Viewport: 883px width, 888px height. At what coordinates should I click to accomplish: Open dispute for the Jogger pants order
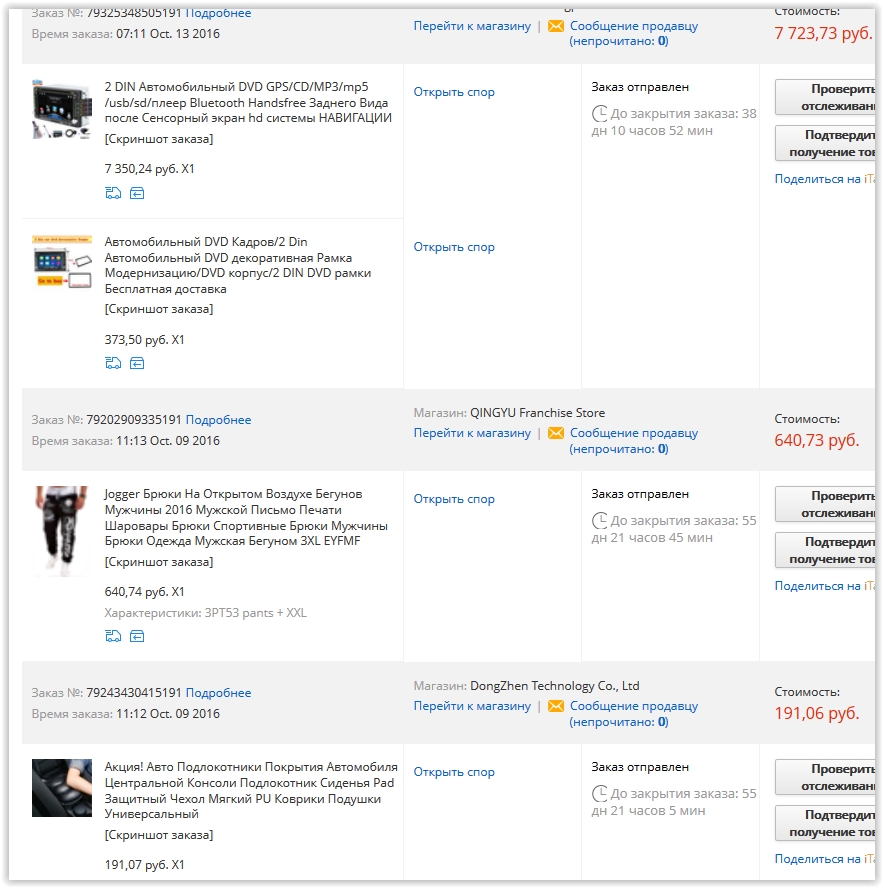(454, 499)
